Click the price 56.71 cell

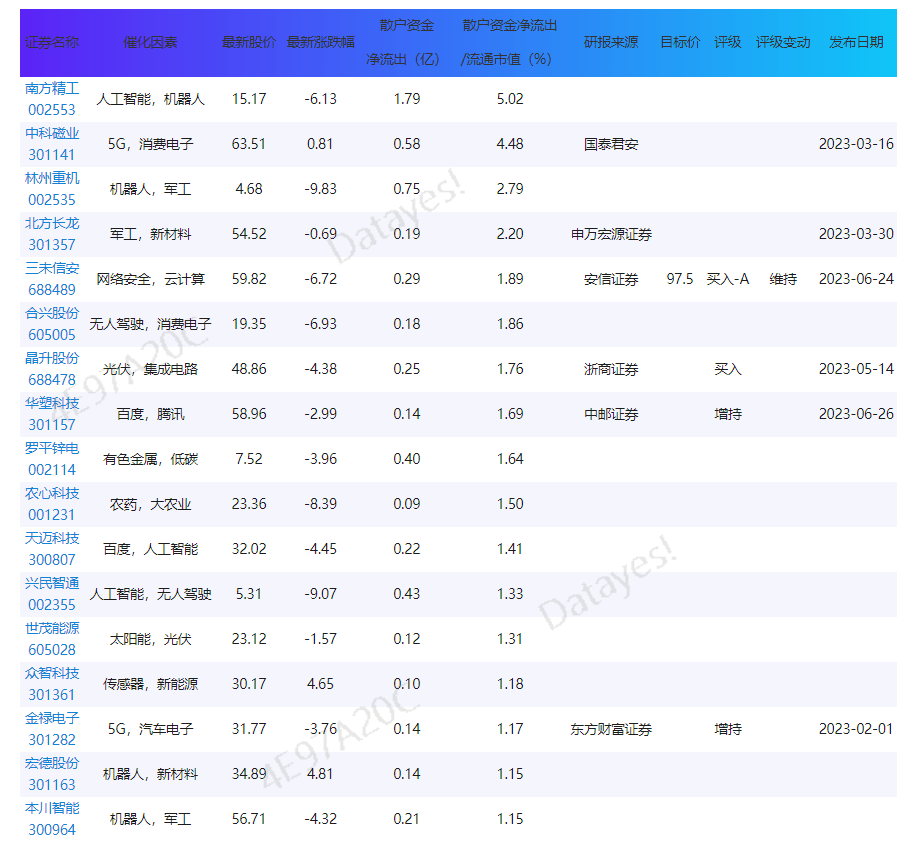click(x=249, y=819)
